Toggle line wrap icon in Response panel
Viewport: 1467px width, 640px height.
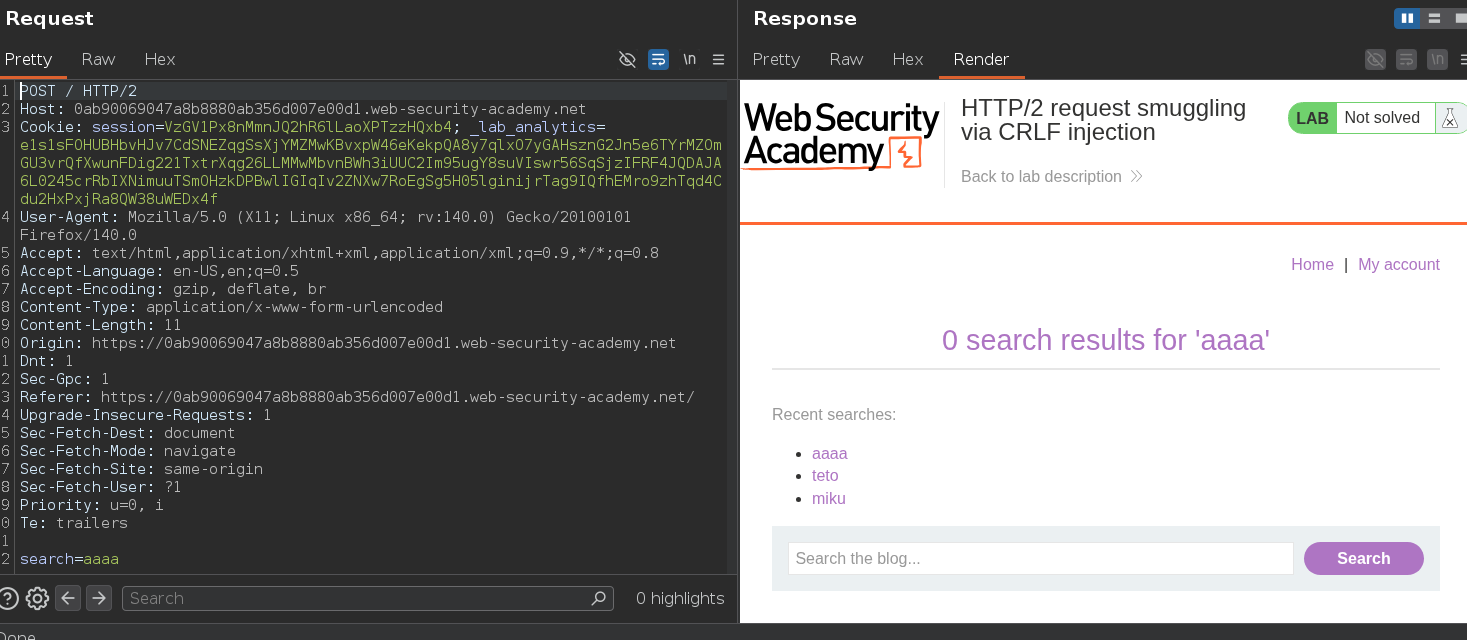pyautogui.click(x=1406, y=59)
